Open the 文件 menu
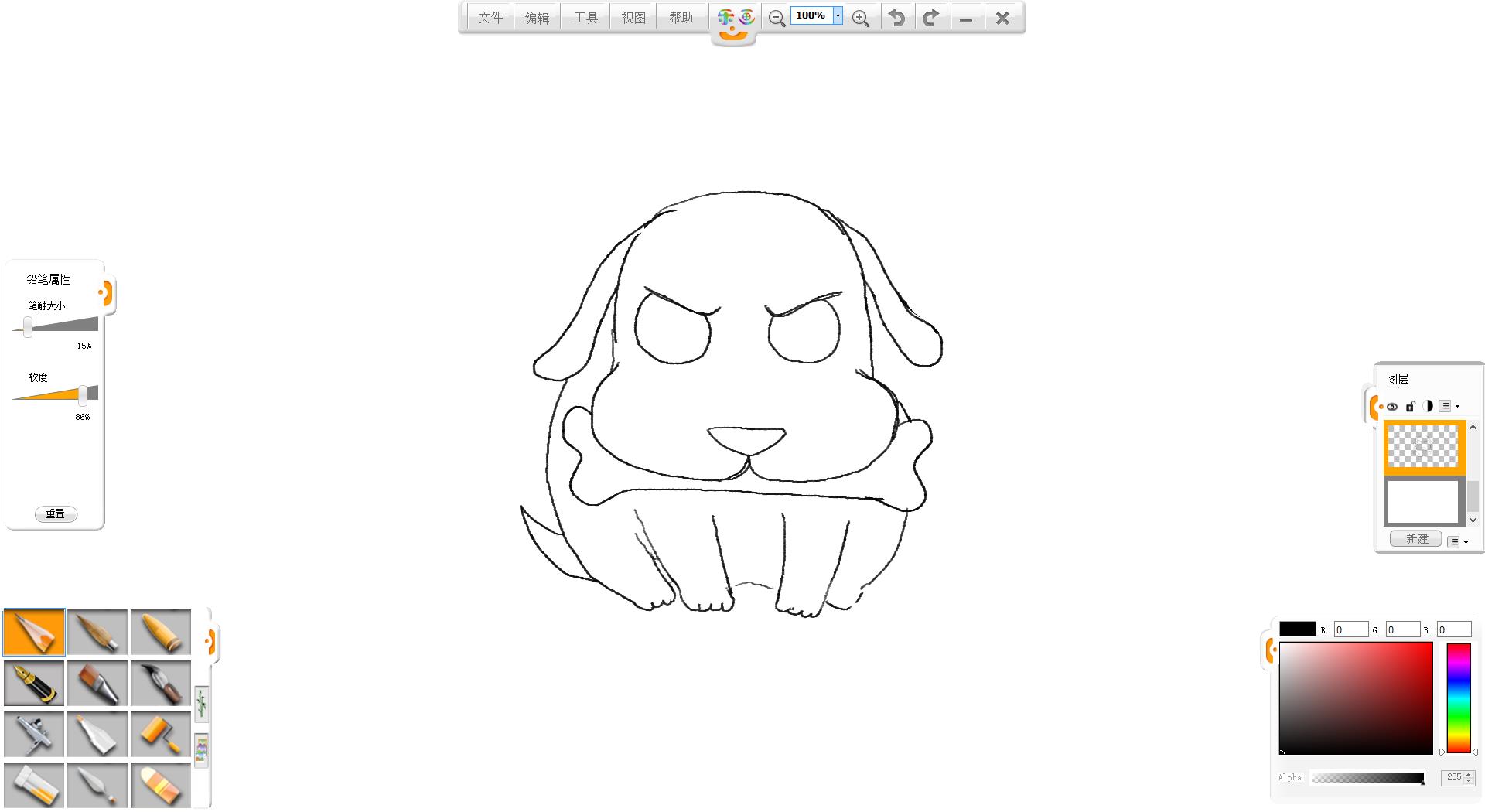Image resolution: width=1485 pixels, height=812 pixels. [x=490, y=18]
